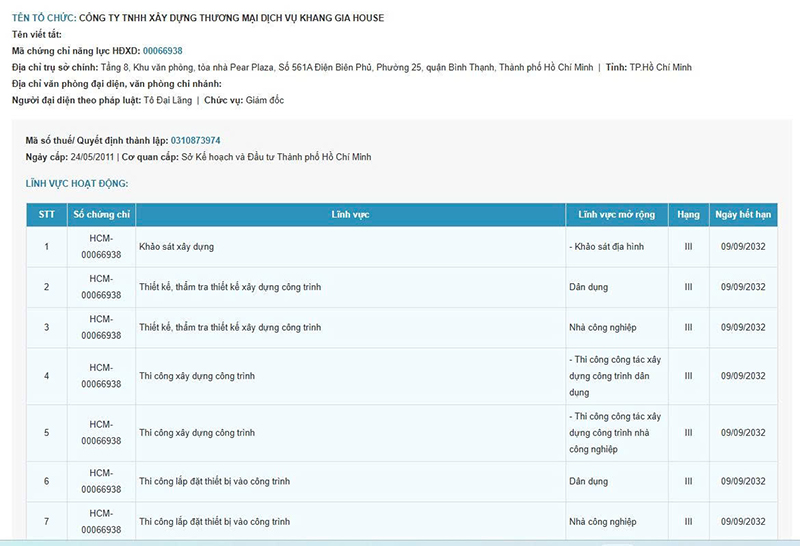Click the Lĩnh vực column header
The image size is (800, 546).
[x=350, y=214]
